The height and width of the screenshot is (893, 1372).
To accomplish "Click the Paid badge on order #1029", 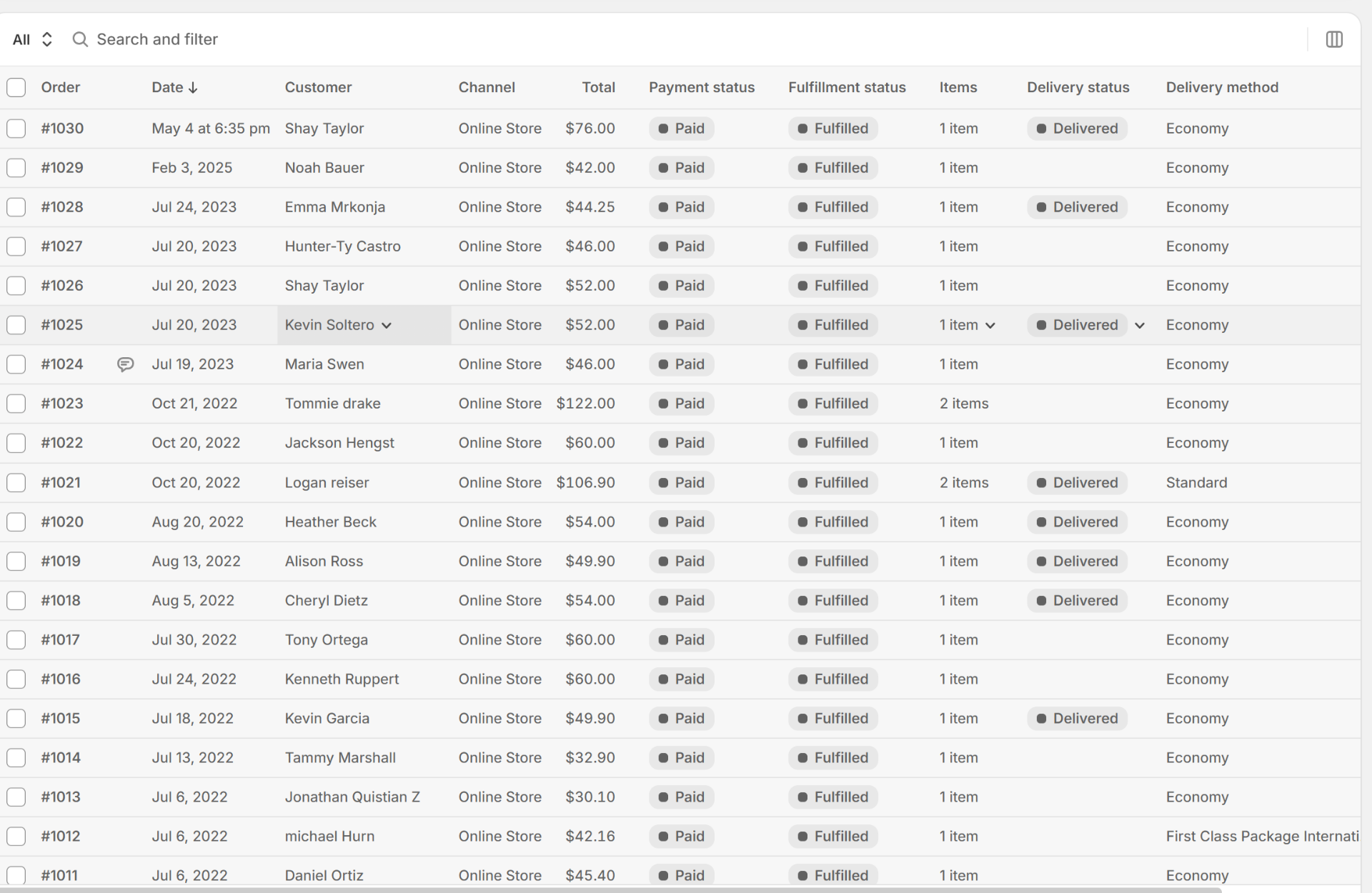I will [681, 167].
